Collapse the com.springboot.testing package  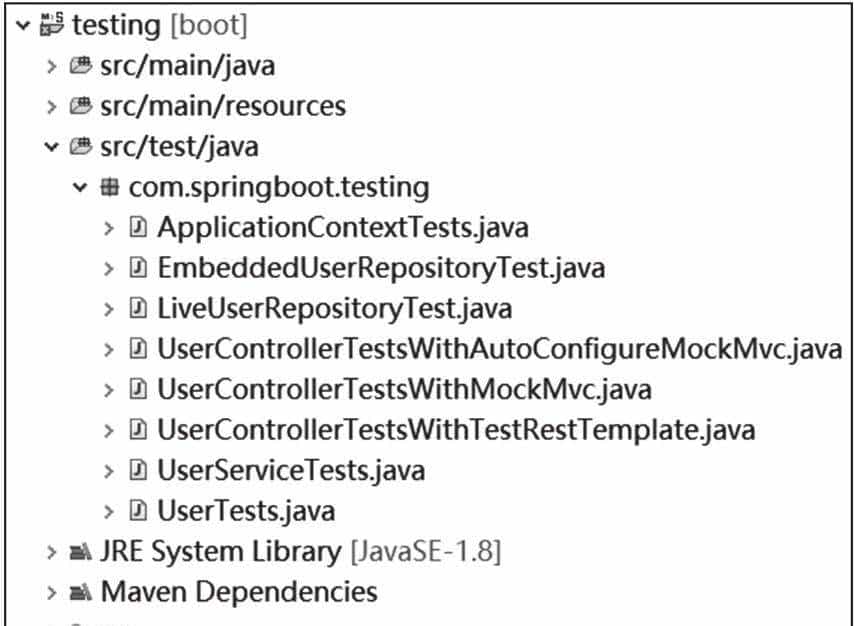click(x=81, y=187)
